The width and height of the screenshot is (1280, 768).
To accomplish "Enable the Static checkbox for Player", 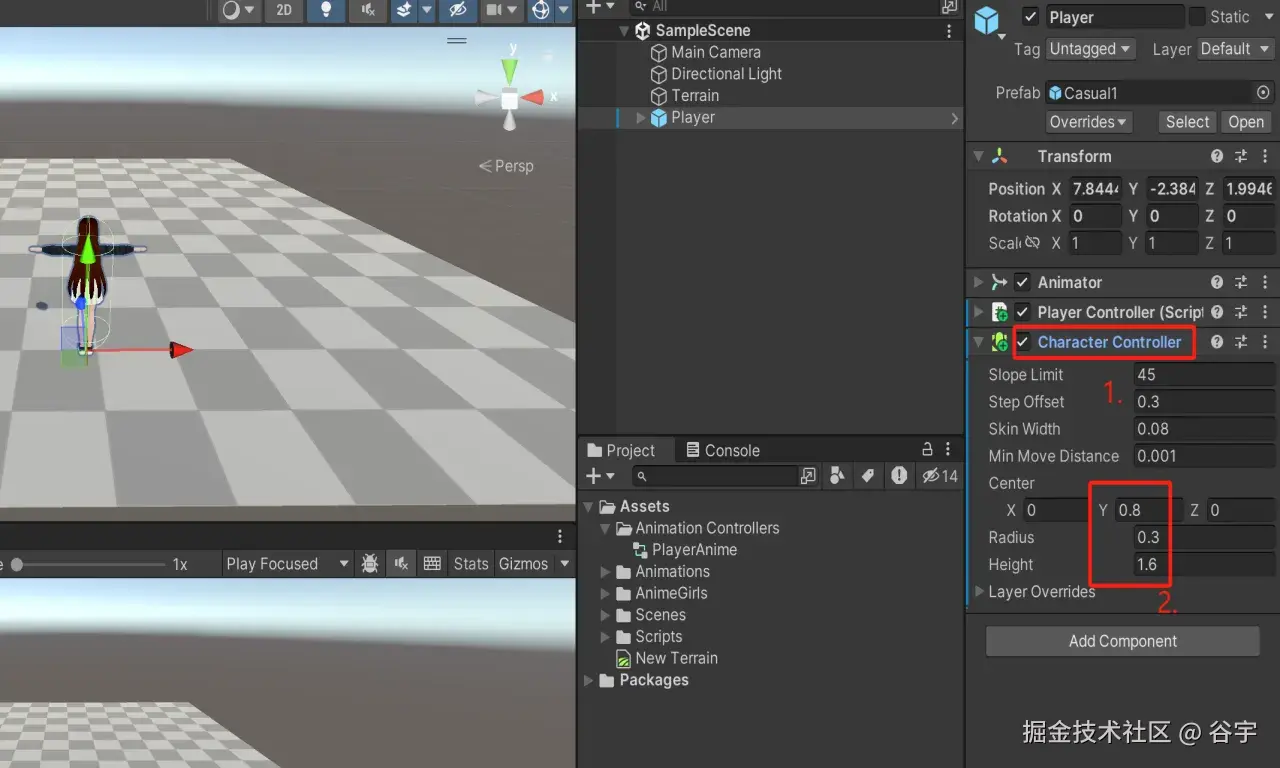I will pyautogui.click(x=1197, y=17).
